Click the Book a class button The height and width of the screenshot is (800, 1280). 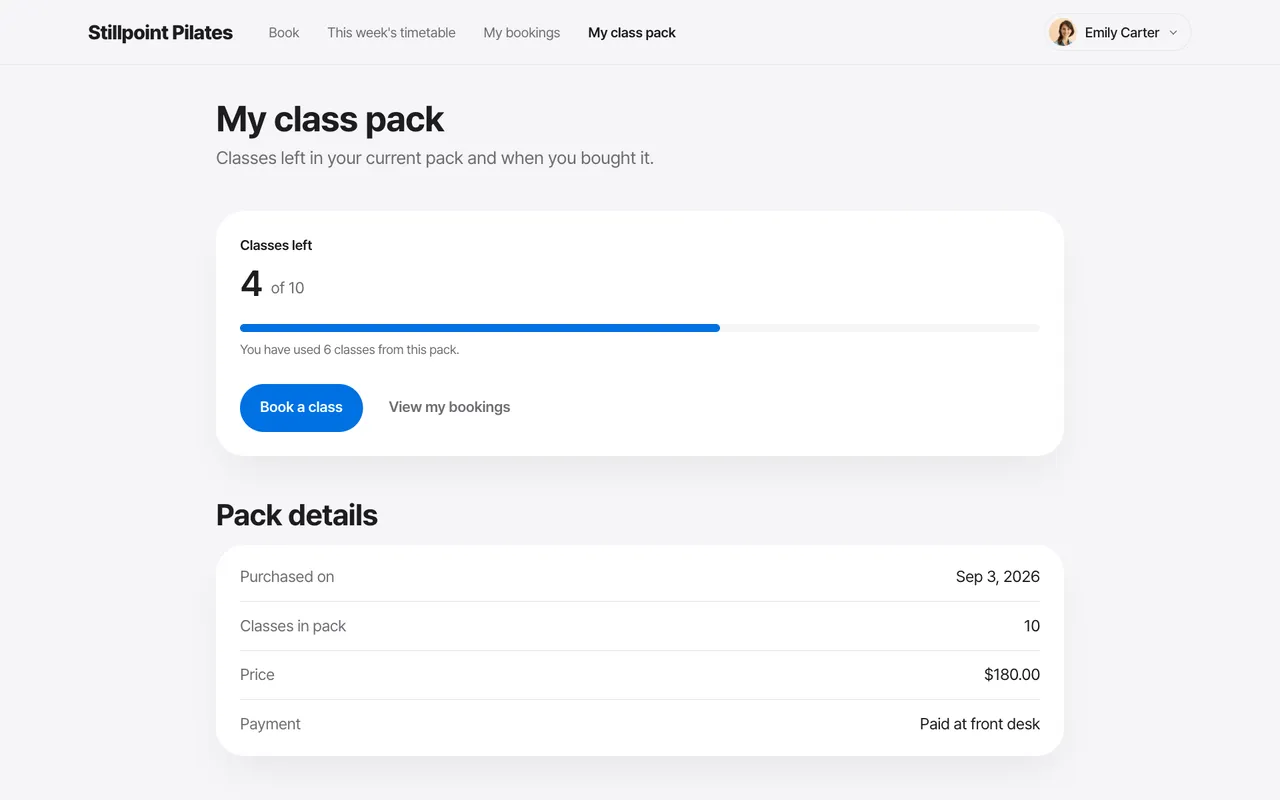[x=301, y=408]
